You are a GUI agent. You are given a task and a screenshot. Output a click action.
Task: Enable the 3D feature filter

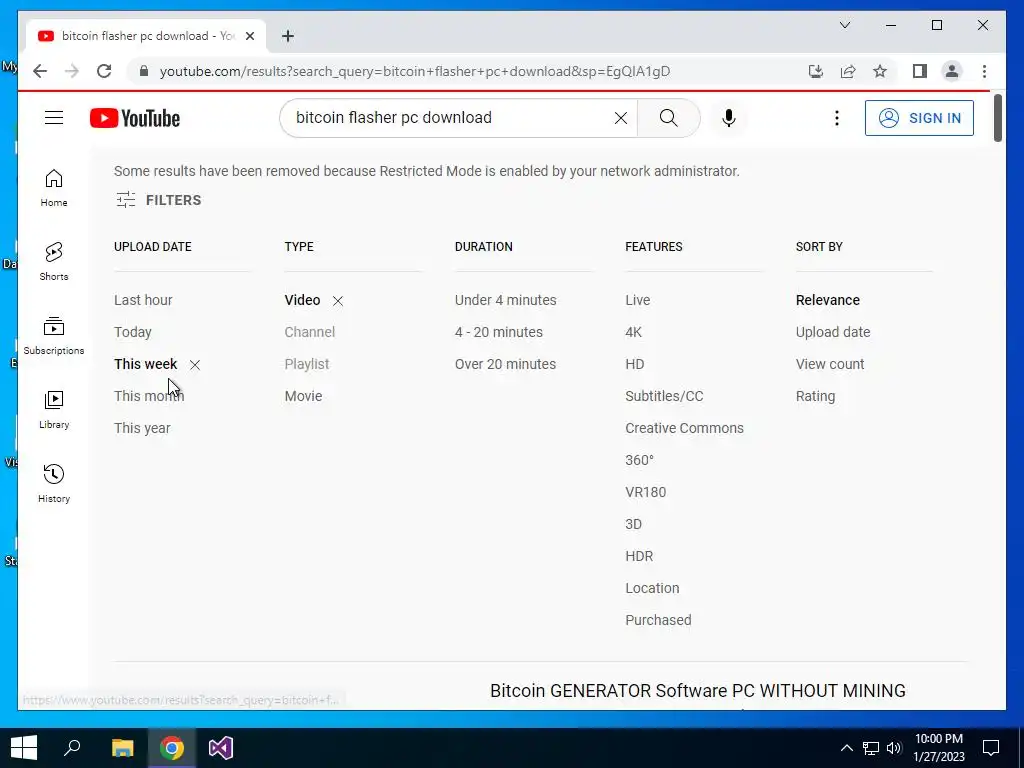(633, 524)
